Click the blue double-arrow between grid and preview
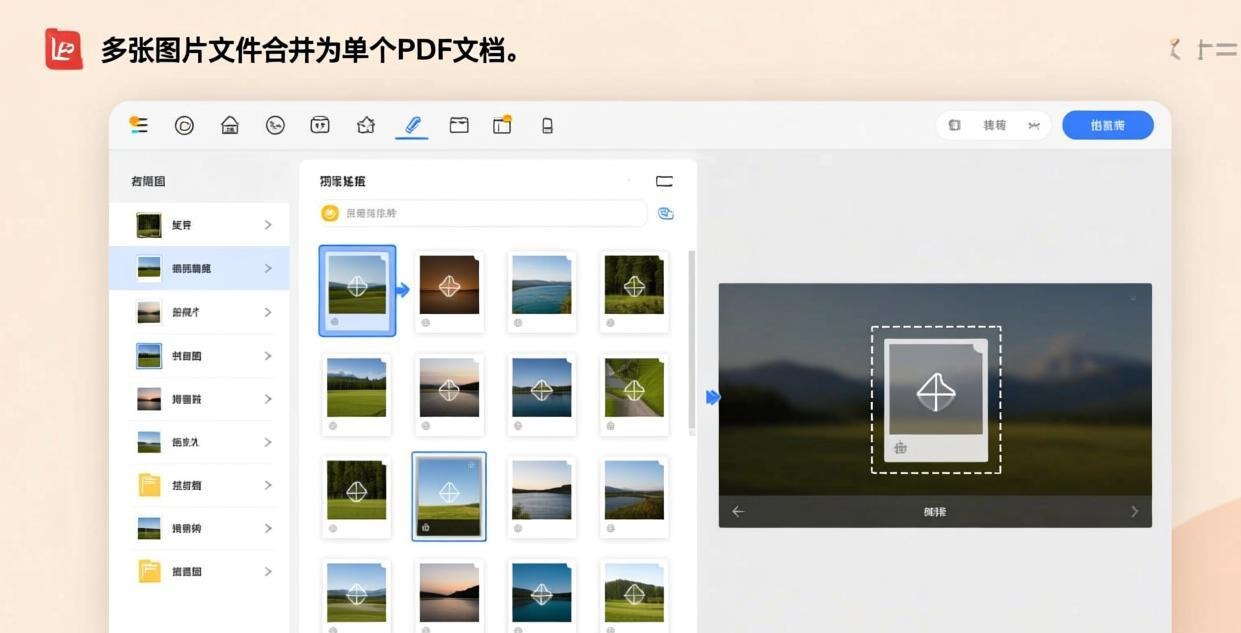The height and width of the screenshot is (633, 1241). click(x=713, y=397)
